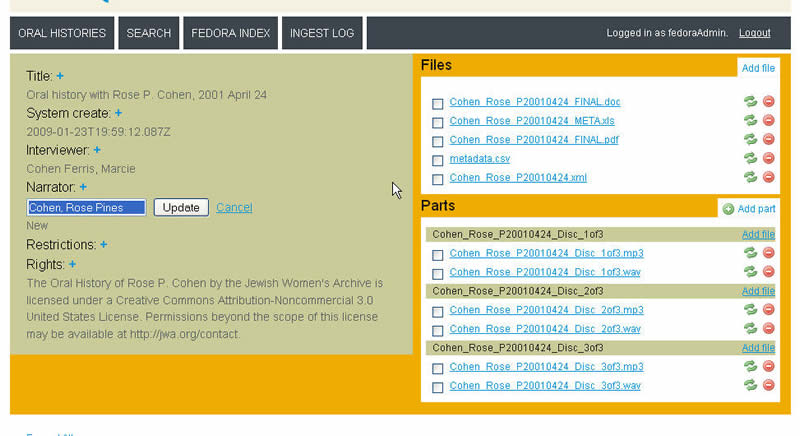Check the Cohen_Rose_P20010424_FINAL.doc checkbox

point(437,104)
